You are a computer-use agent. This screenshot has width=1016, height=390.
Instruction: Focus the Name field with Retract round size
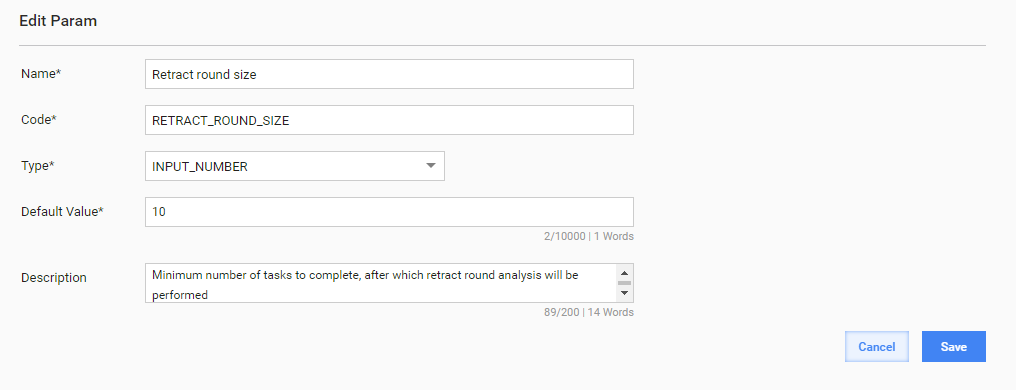pos(389,75)
